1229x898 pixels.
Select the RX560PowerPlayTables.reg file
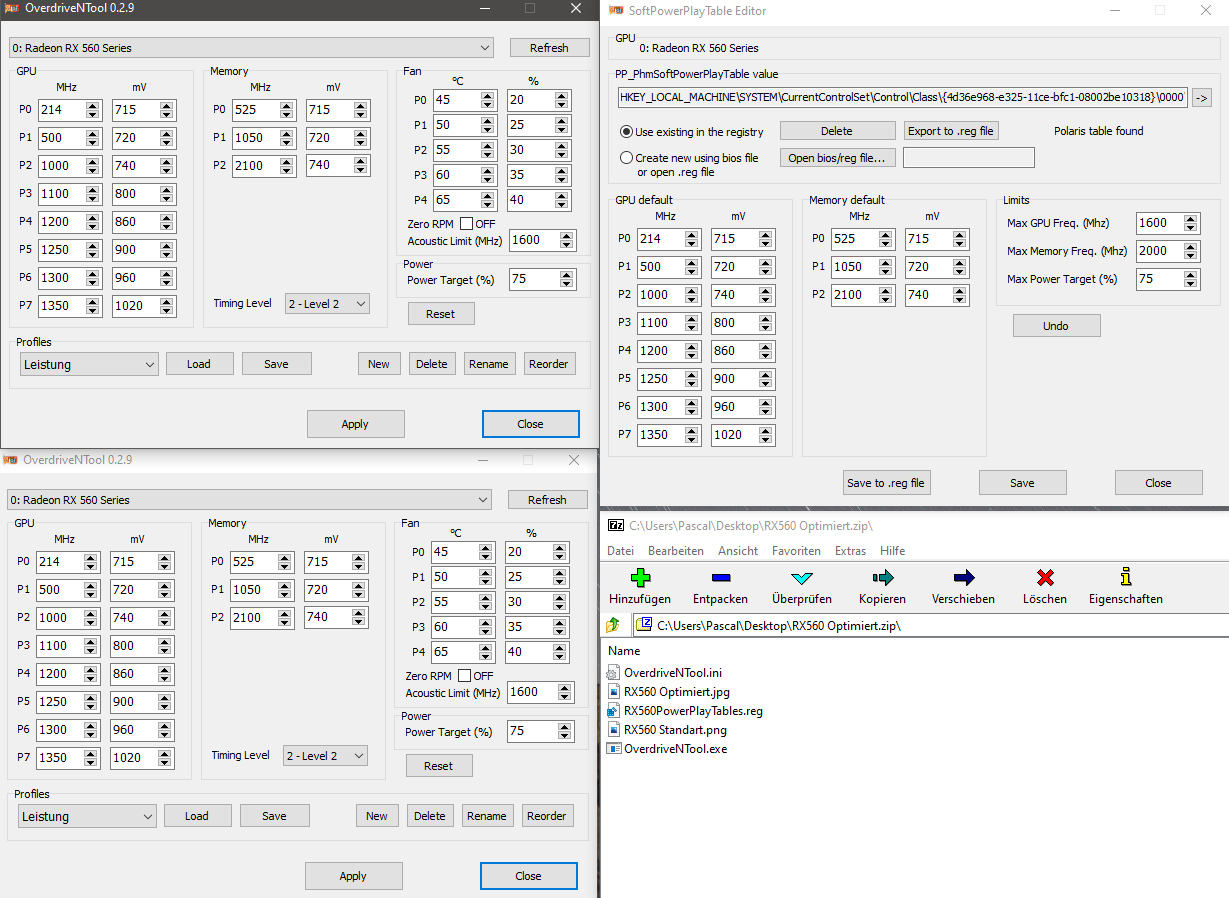click(x=693, y=711)
